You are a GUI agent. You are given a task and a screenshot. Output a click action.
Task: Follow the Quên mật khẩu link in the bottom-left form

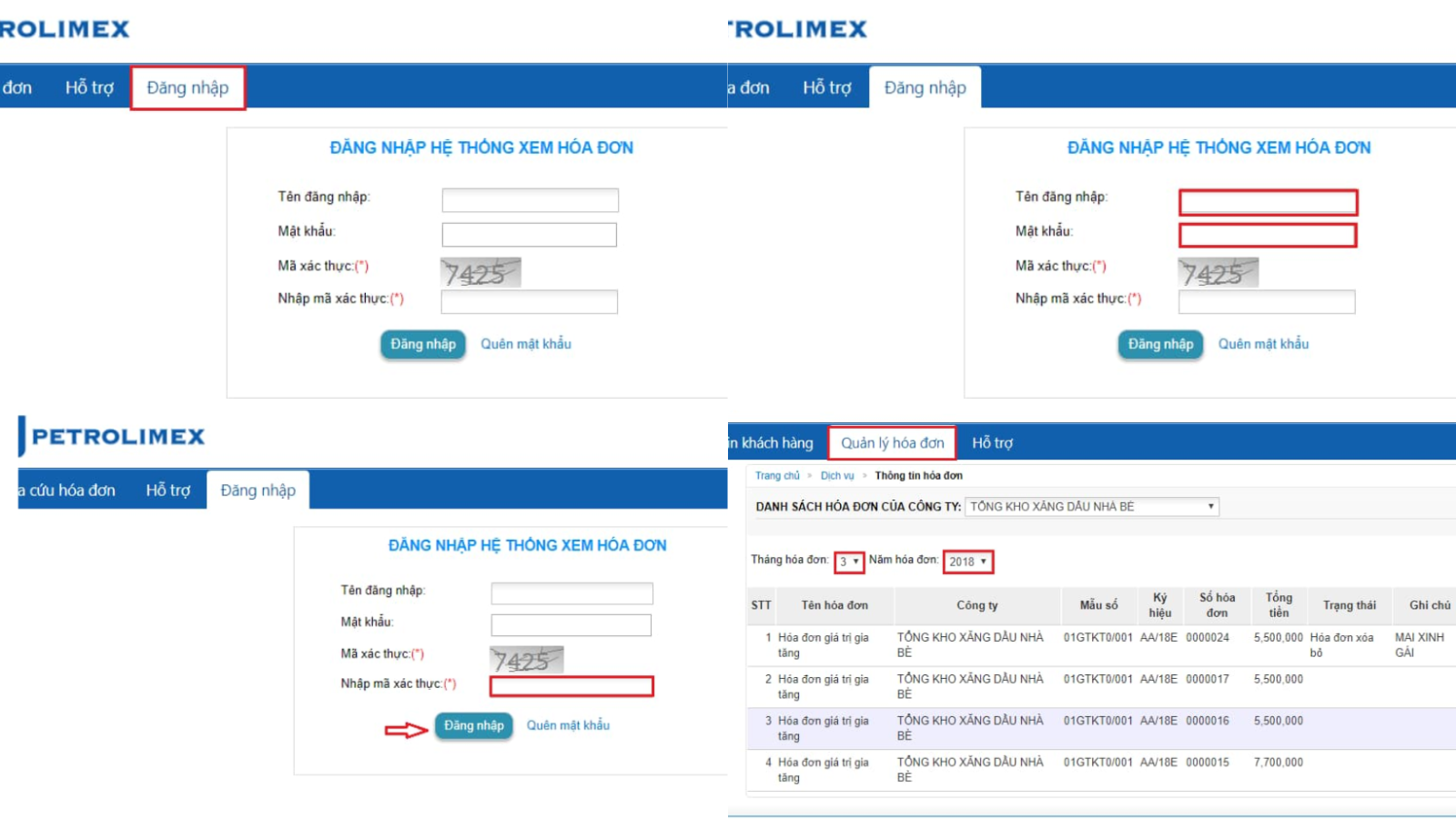569,725
